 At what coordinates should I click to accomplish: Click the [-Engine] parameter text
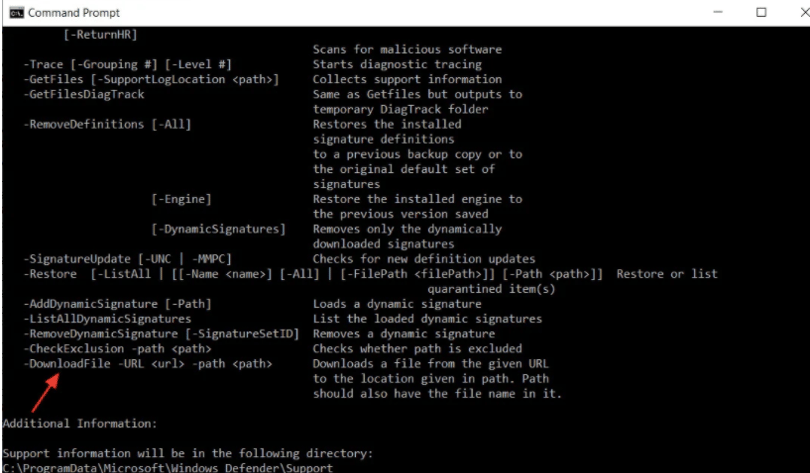[x=181, y=199]
